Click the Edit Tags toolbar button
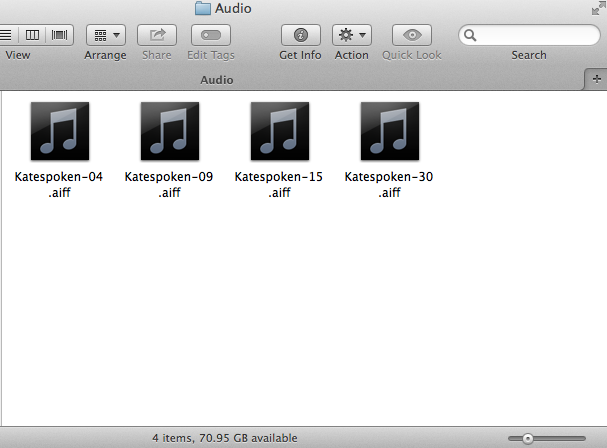 [211, 35]
